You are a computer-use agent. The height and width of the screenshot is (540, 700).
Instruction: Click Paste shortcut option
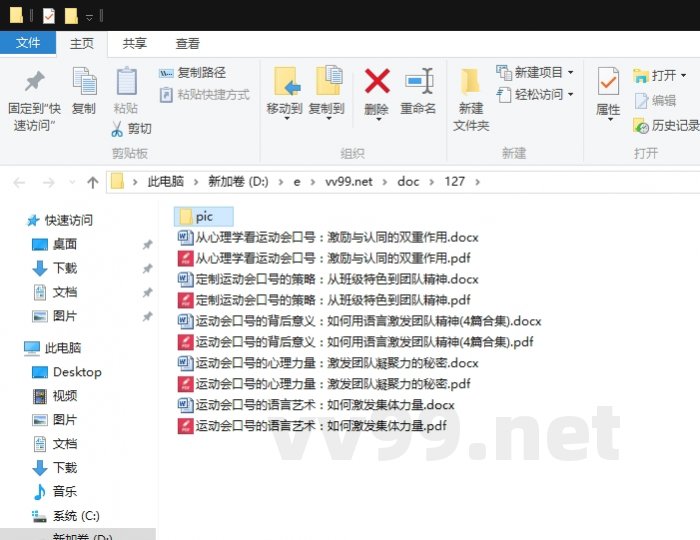(204, 95)
